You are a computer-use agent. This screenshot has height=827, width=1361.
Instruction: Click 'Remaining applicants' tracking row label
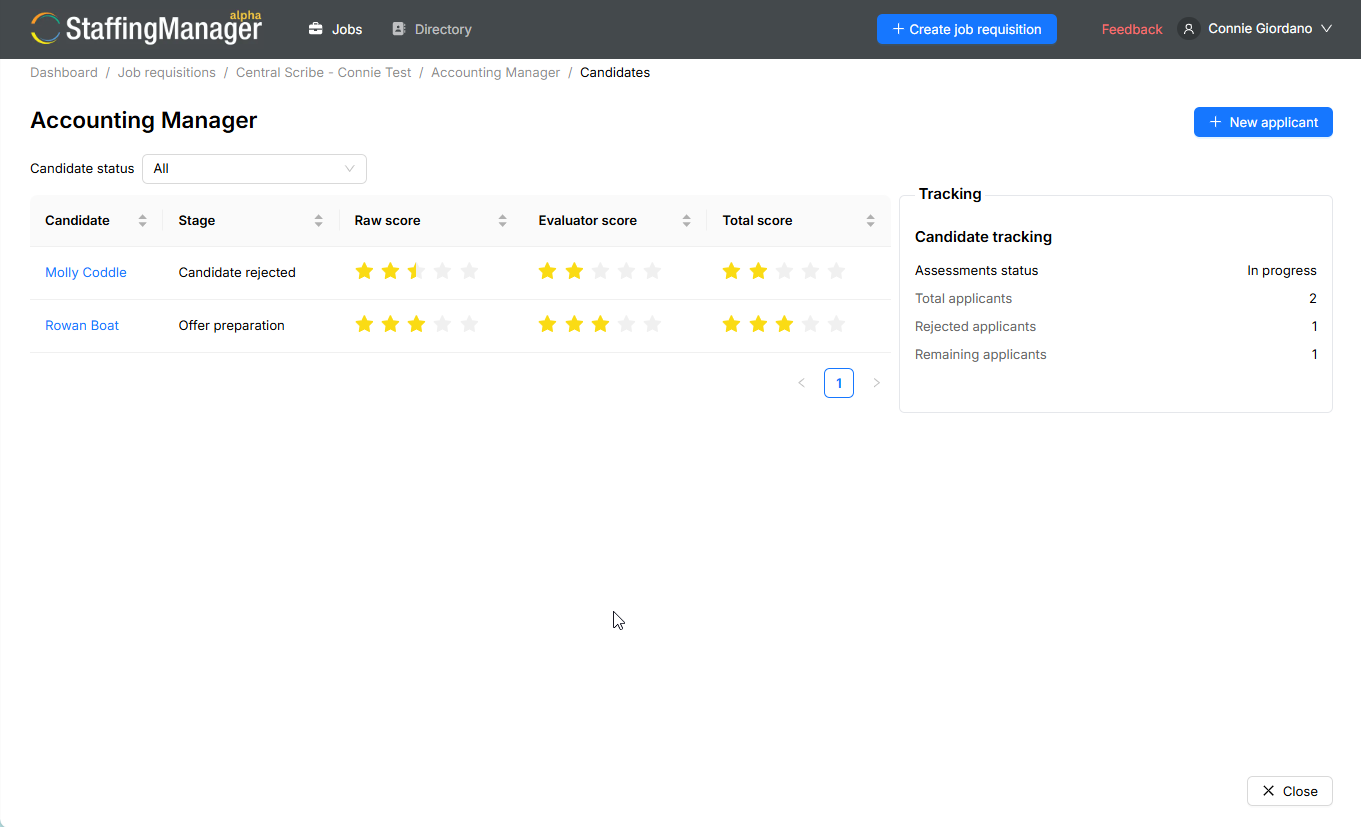pos(981,354)
